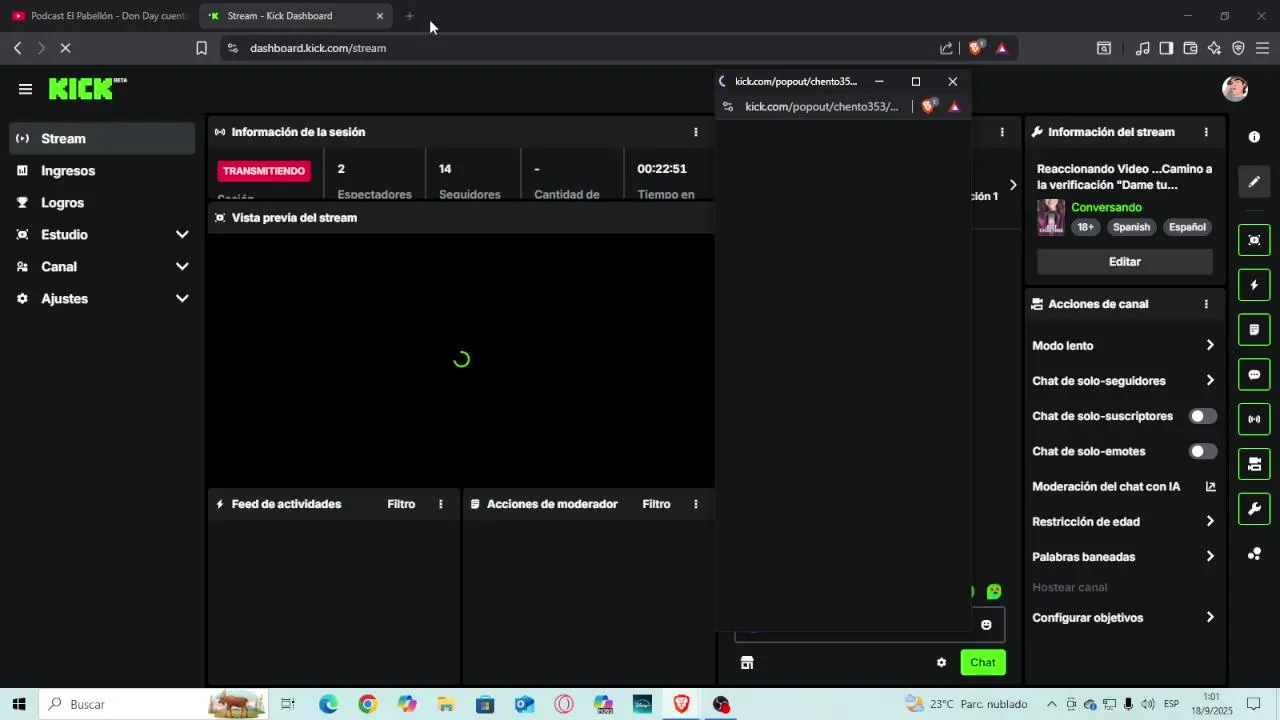Bookmark this page with the bookmark icon
The width and height of the screenshot is (1280, 720).
tap(201, 48)
